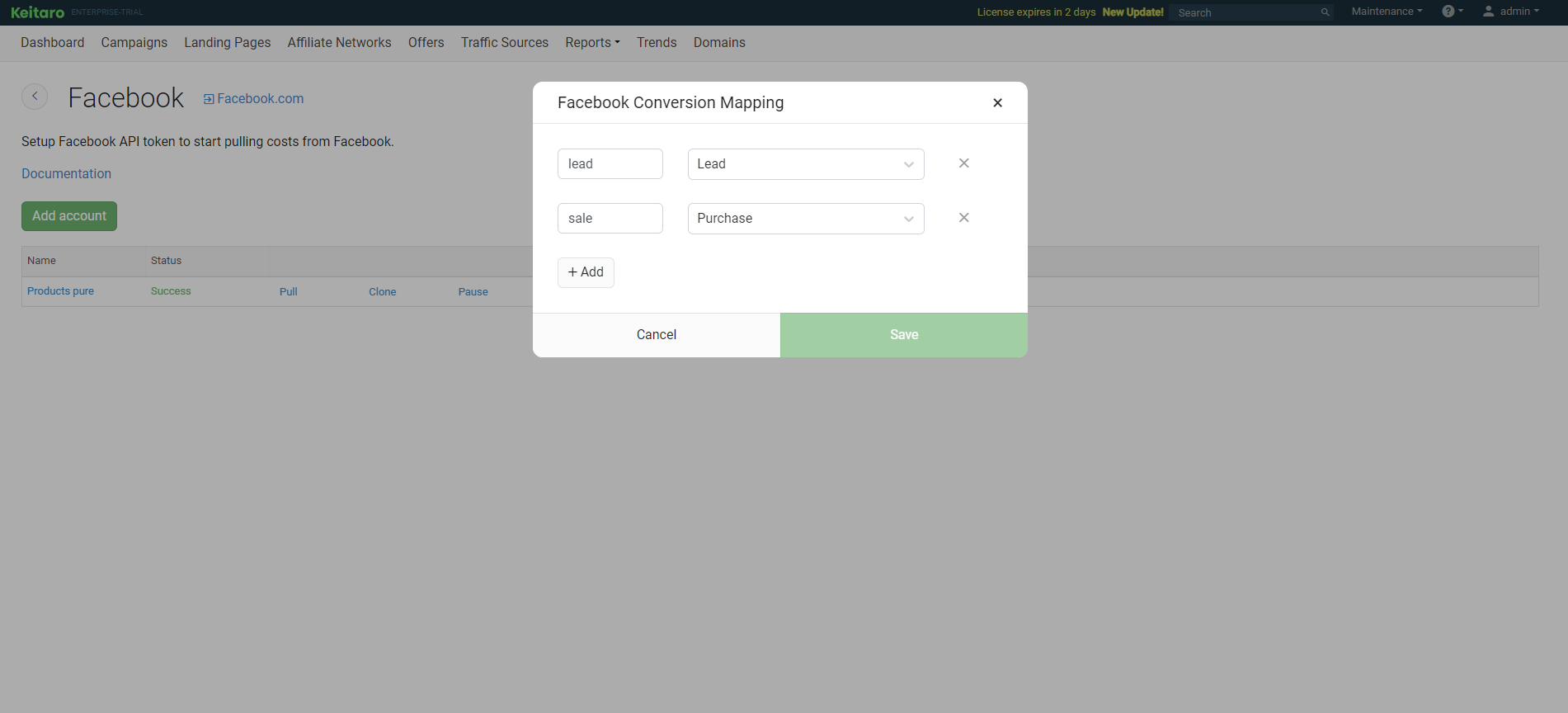1568x713 pixels.
Task: Click the Name column header
Action: tap(41, 261)
